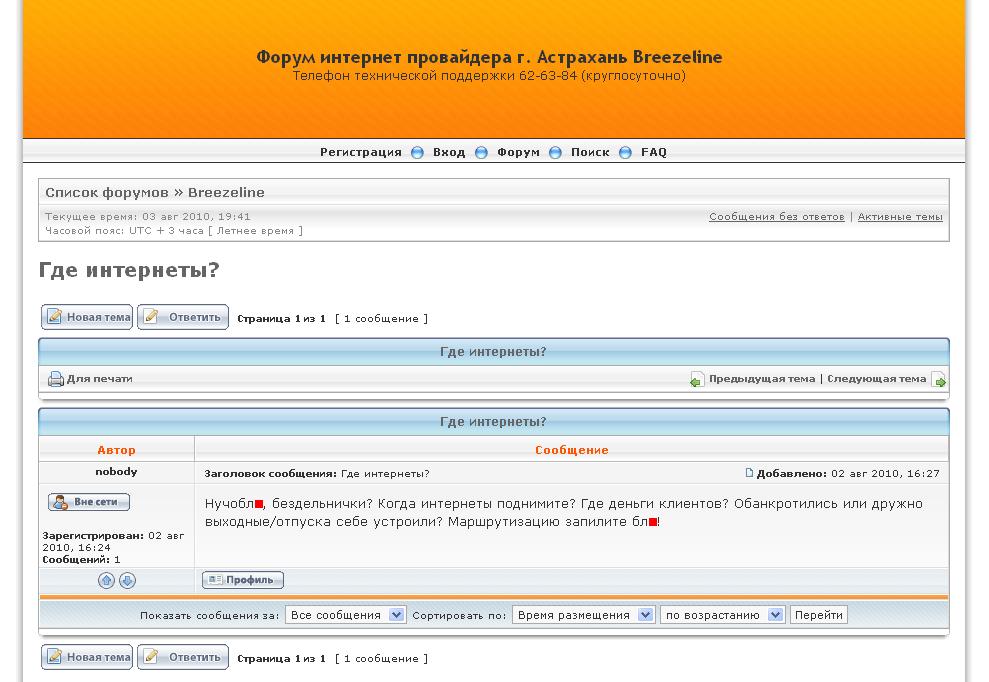Screen dimensions: 989x682
Task: Click 'Текущее время: 03 авг 2010, 19:41'
Action: 148,216
